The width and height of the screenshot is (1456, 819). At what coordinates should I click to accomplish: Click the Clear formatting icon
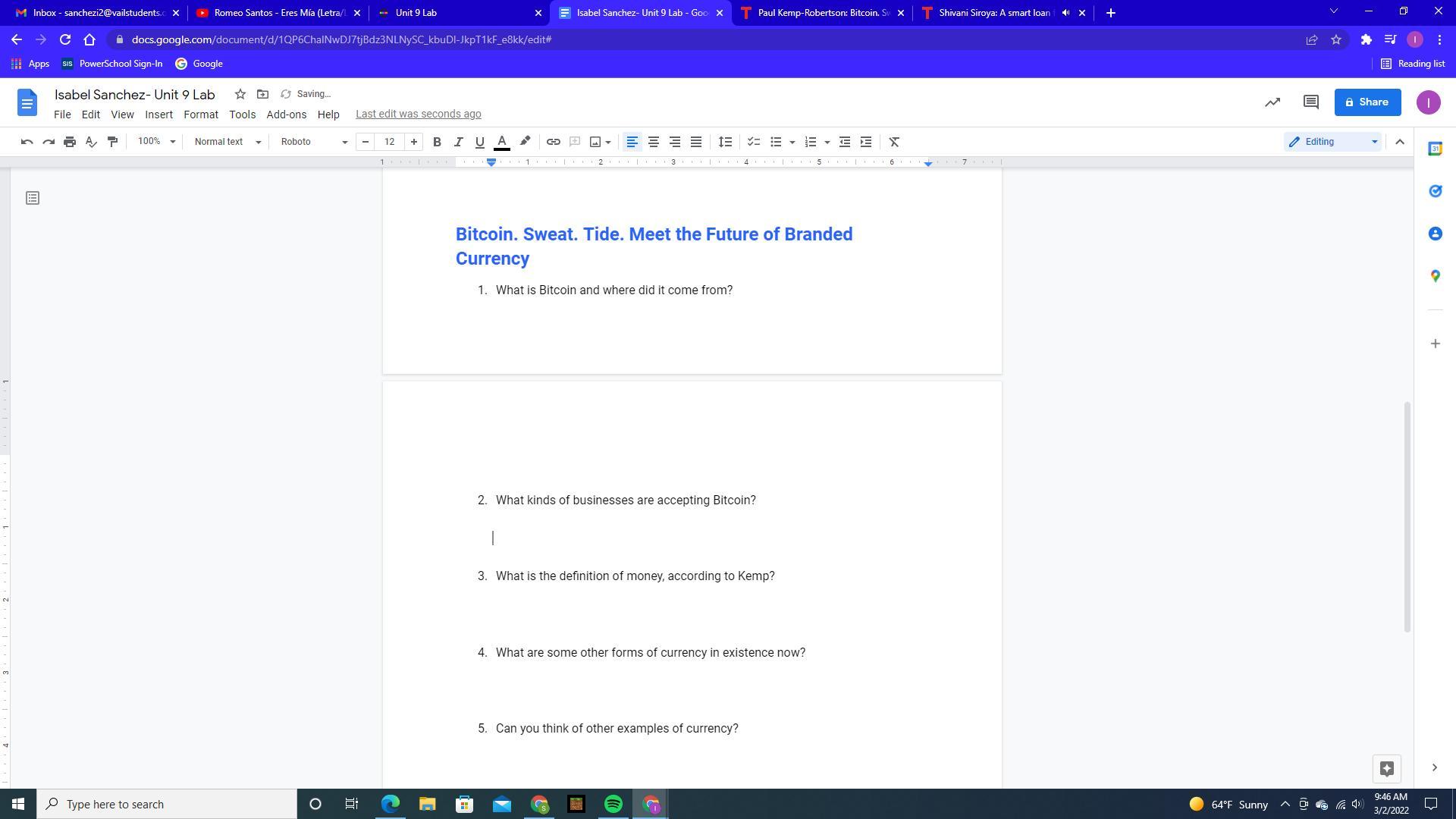click(x=894, y=142)
